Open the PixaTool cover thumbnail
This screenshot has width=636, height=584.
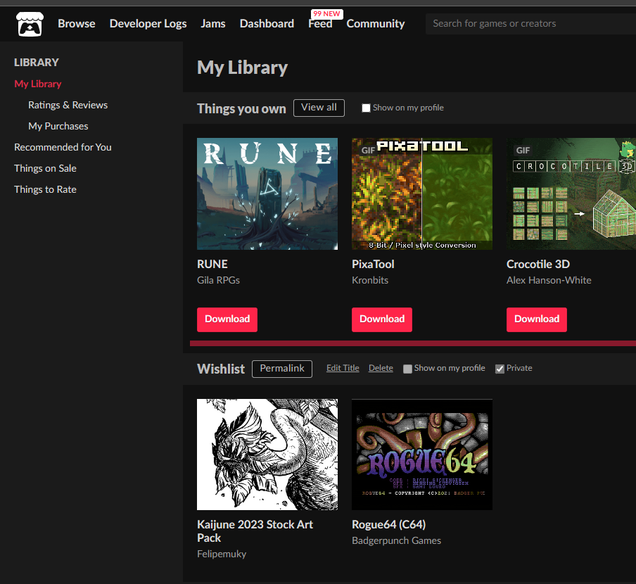coord(422,194)
